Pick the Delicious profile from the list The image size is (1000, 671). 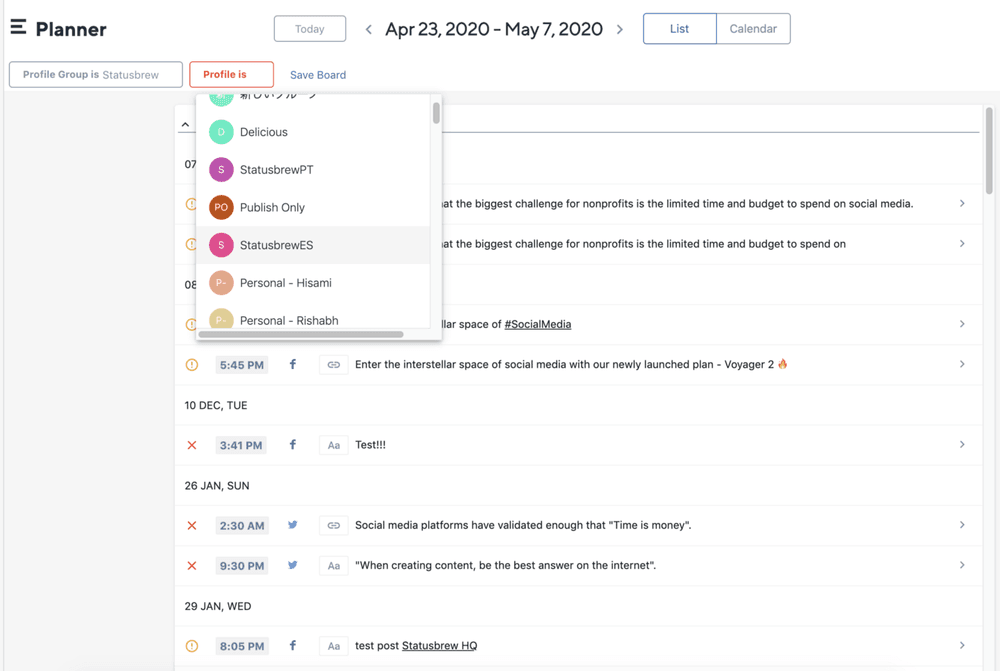coord(263,132)
